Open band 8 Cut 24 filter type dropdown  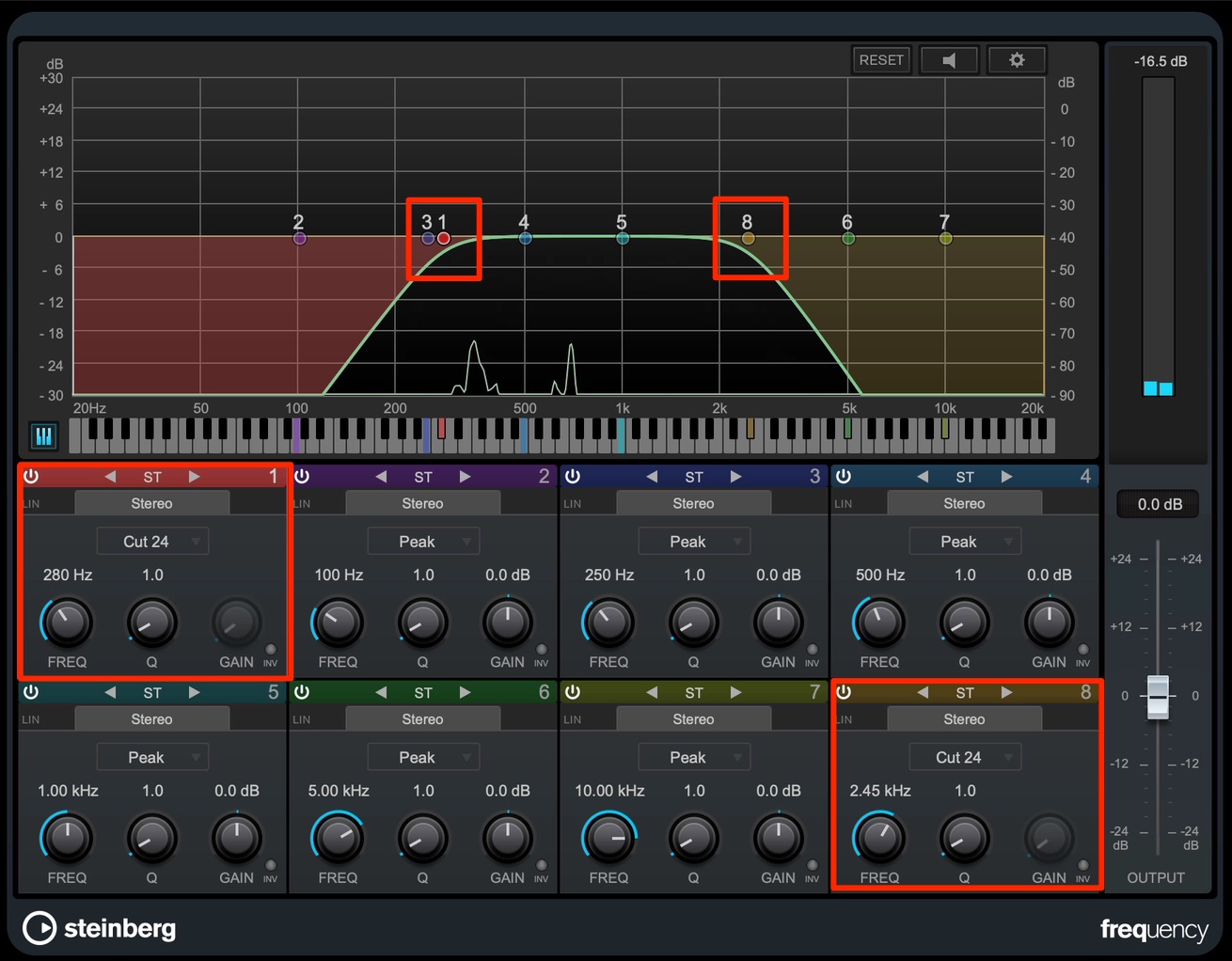965,758
